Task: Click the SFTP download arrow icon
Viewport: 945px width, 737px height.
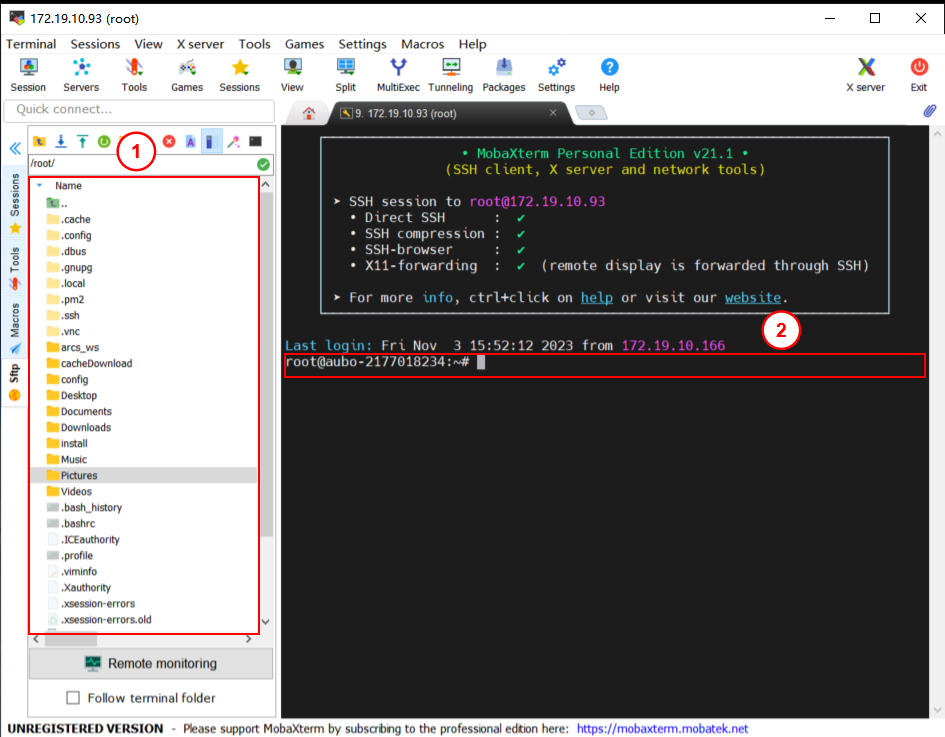Action: 61,142
